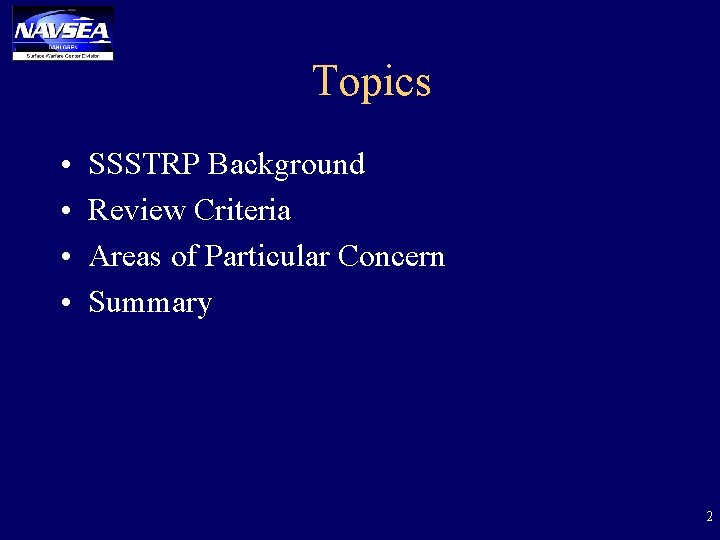This screenshot has height=540, width=720.
Task: Click the "SSSTRP Background" bullet
Action: [x=226, y=164]
